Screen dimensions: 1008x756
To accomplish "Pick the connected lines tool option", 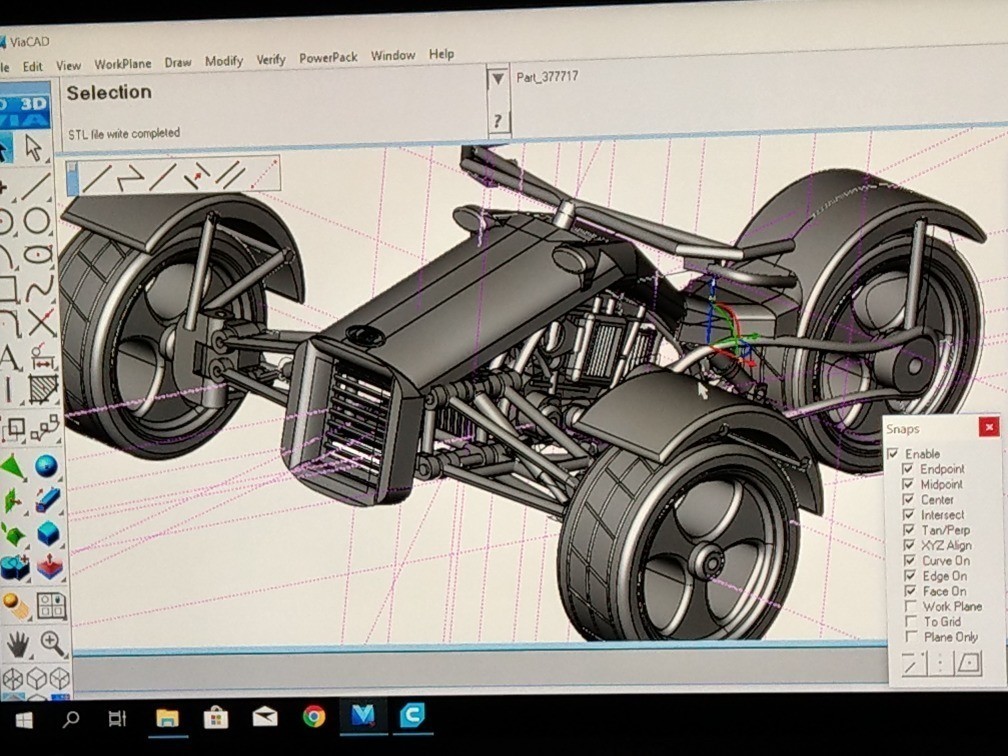I will point(130,178).
